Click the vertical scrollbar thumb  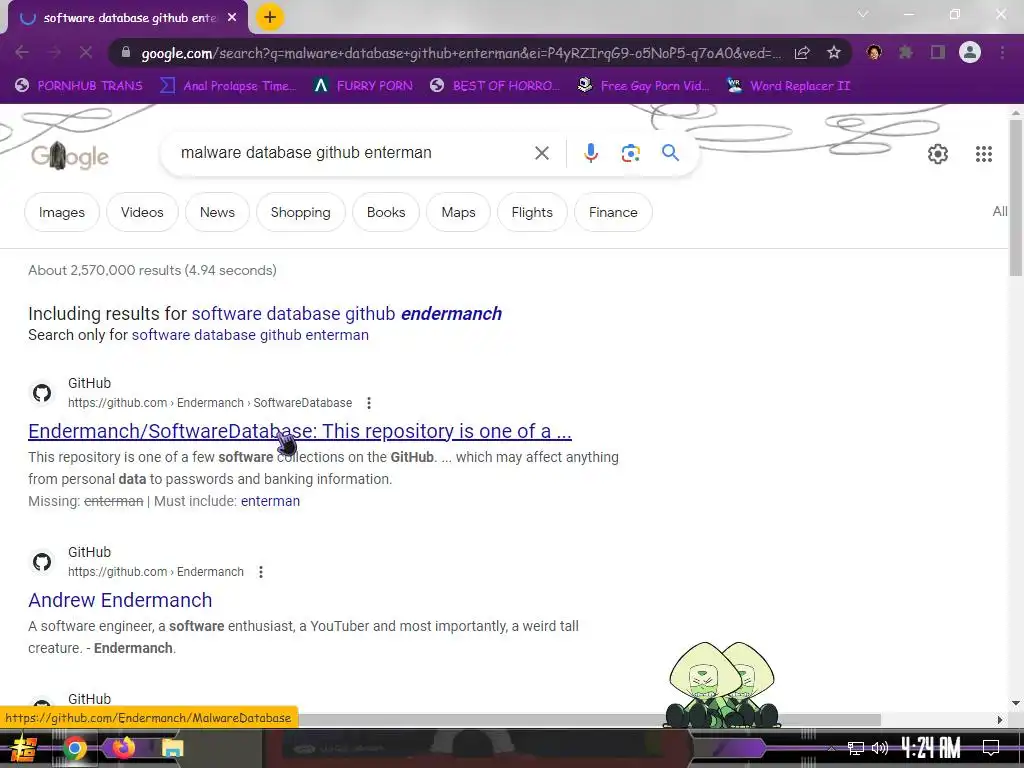click(1016, 197)
